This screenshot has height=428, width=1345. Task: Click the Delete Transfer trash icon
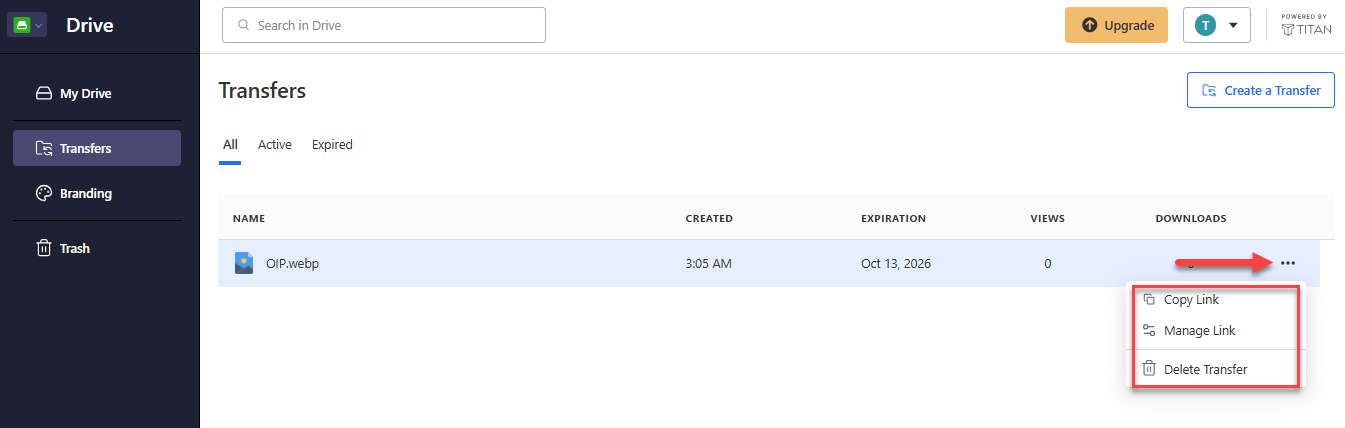pyautogui.click(x=1149, y=369)
